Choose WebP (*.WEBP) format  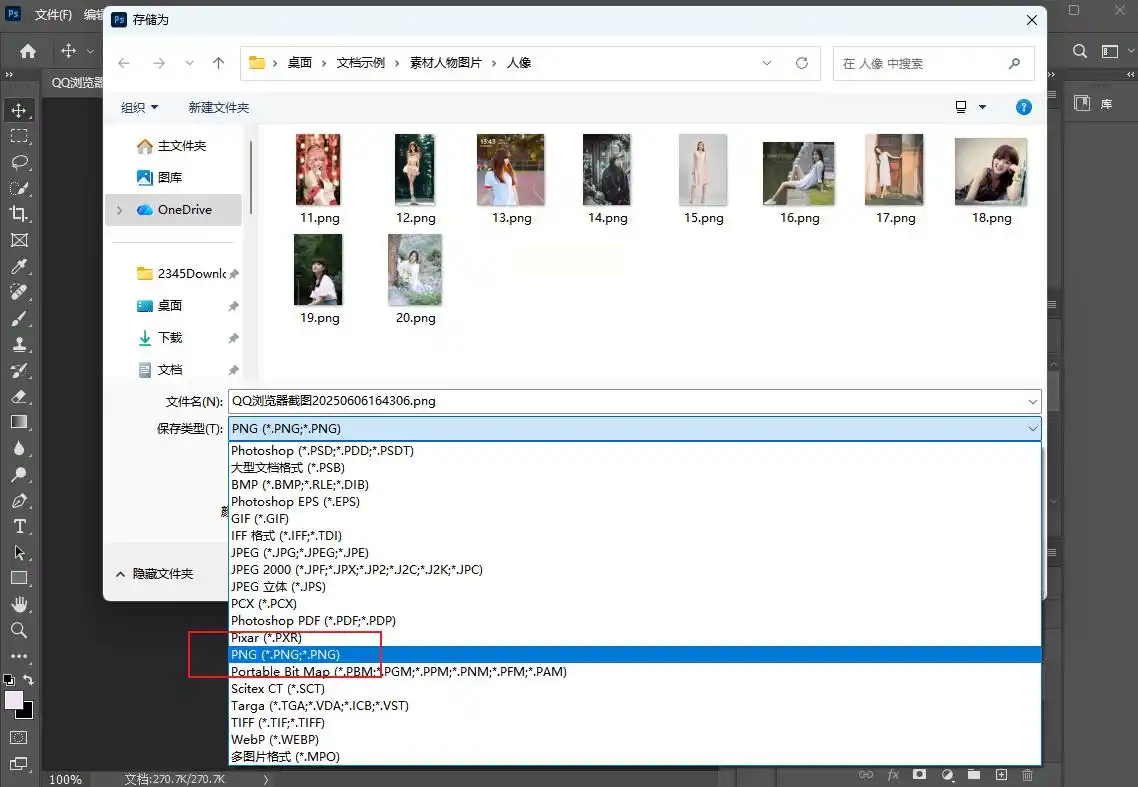click(x=275, y=740)
